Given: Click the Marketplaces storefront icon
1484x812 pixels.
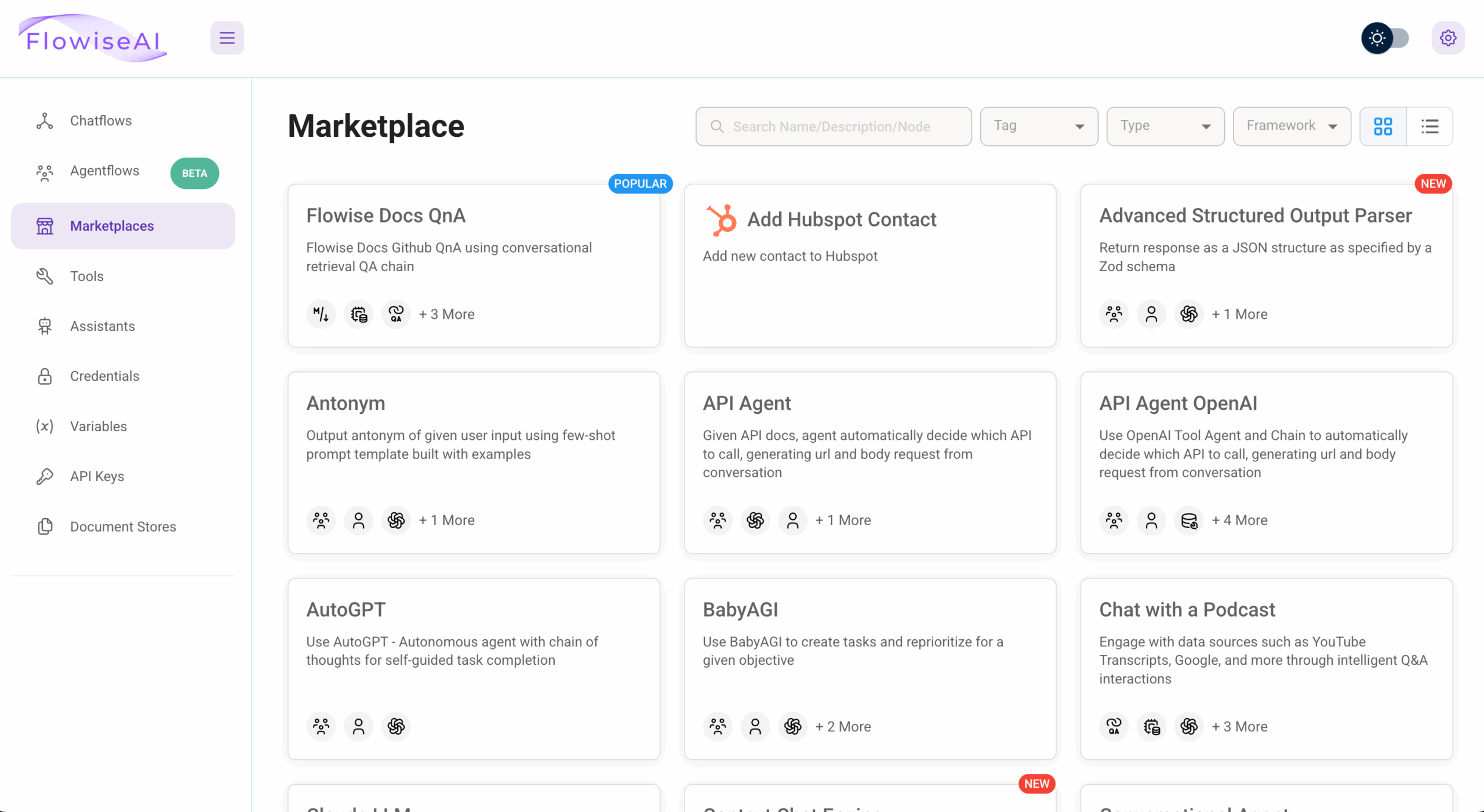Looking at the screenshot, I should 45,226.
